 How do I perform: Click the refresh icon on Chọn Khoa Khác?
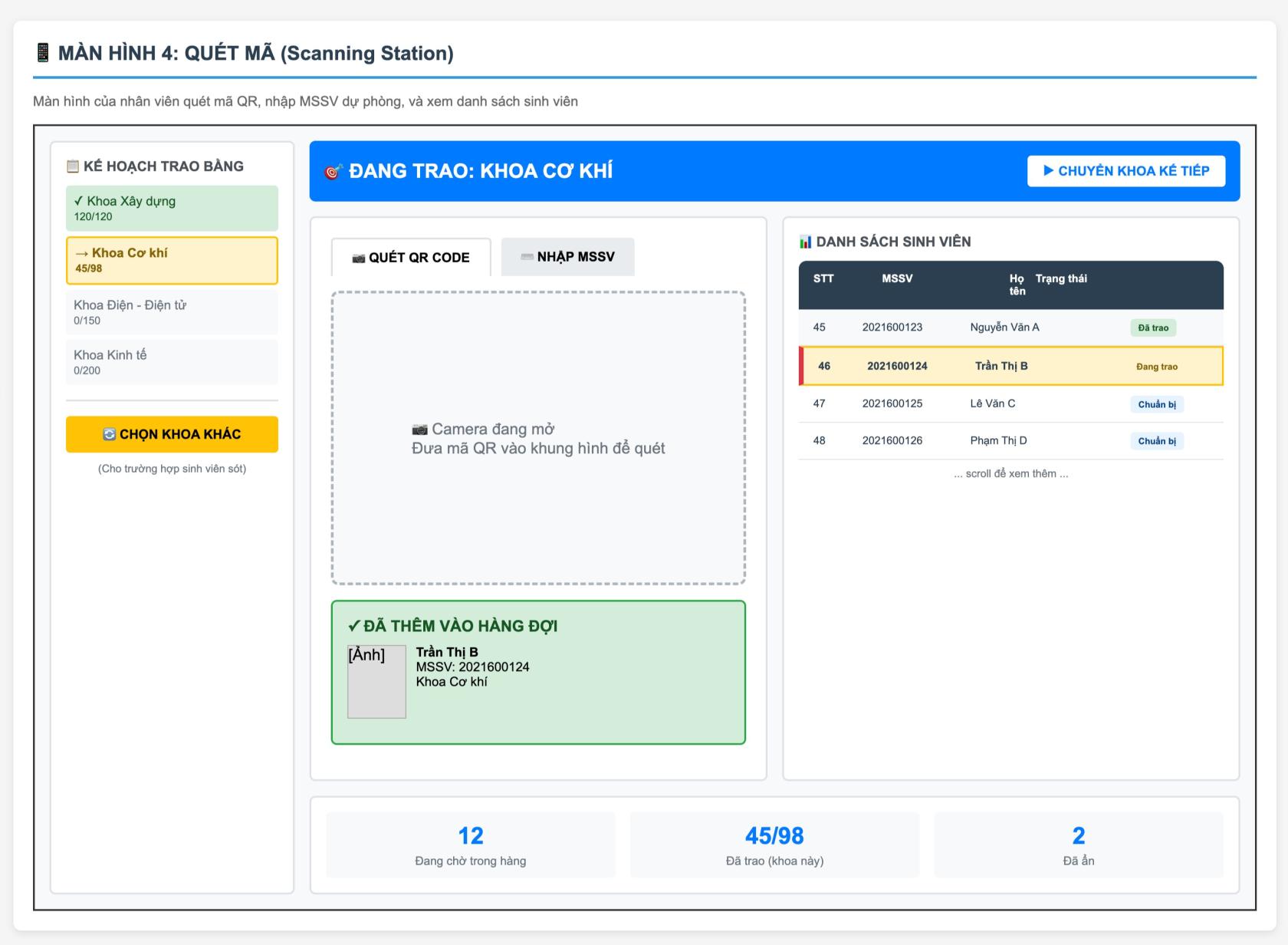[110, 435]
